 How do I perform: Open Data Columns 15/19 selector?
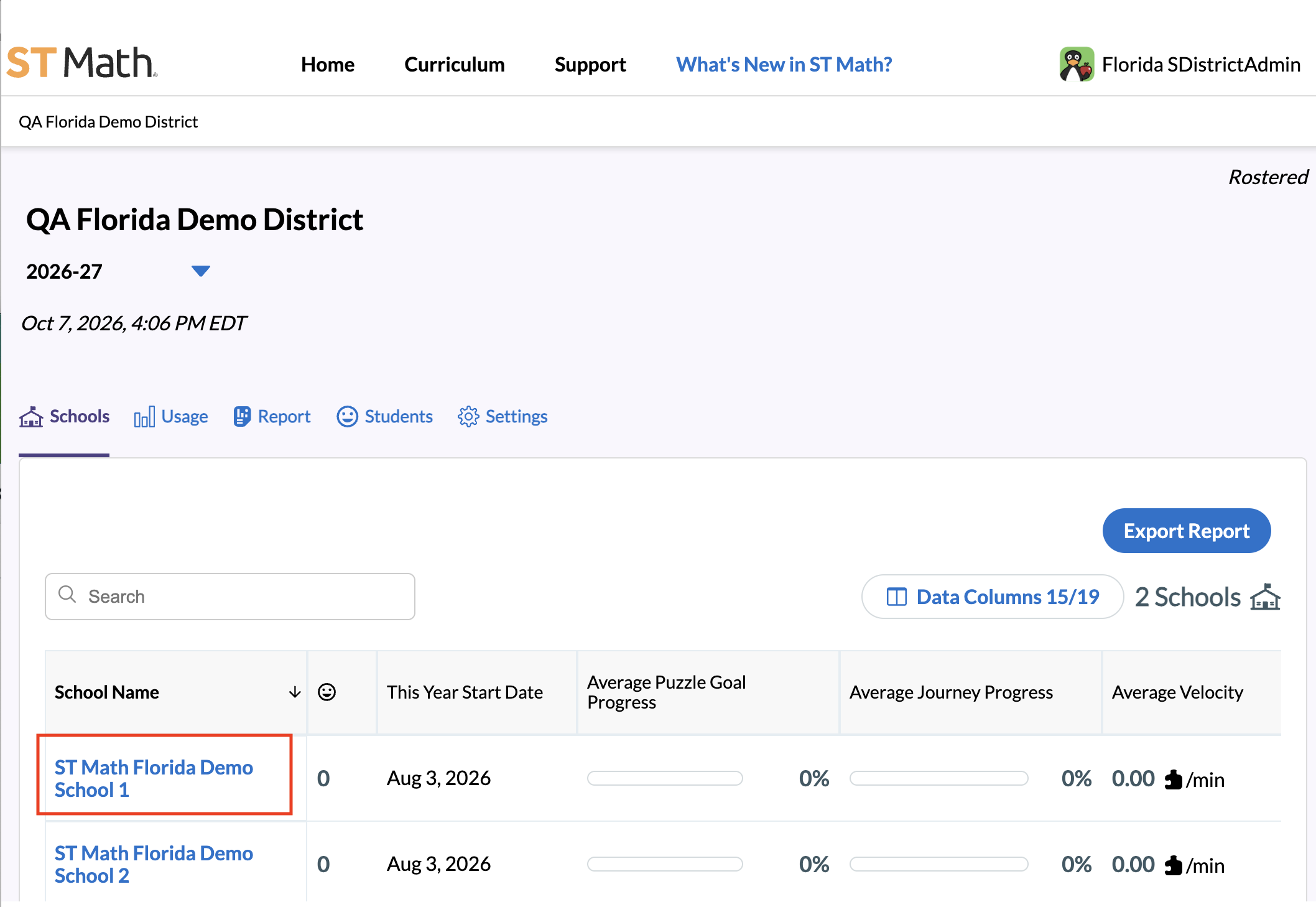pos(993,597)
